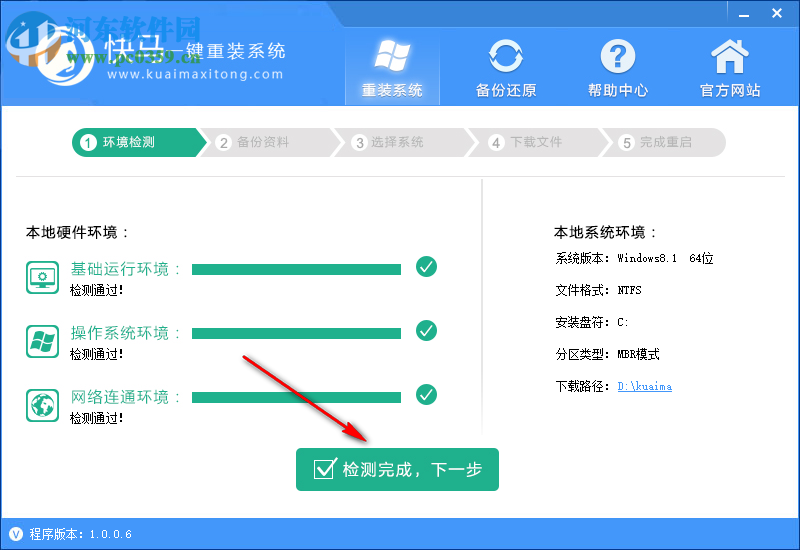Screen dimensions: 800x550
Task: Click the 网络连通环境 globe icon
Action: [x=42, y=405]
